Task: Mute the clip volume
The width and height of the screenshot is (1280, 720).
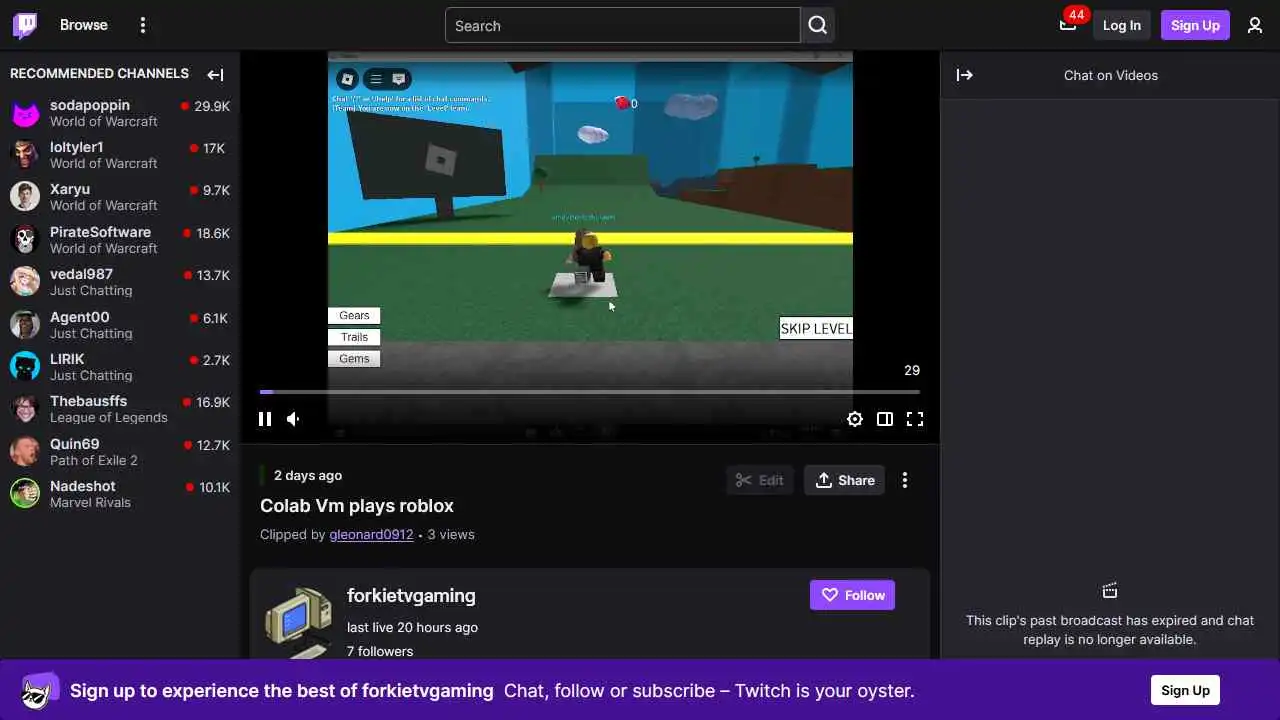Action: coord(293,419)
